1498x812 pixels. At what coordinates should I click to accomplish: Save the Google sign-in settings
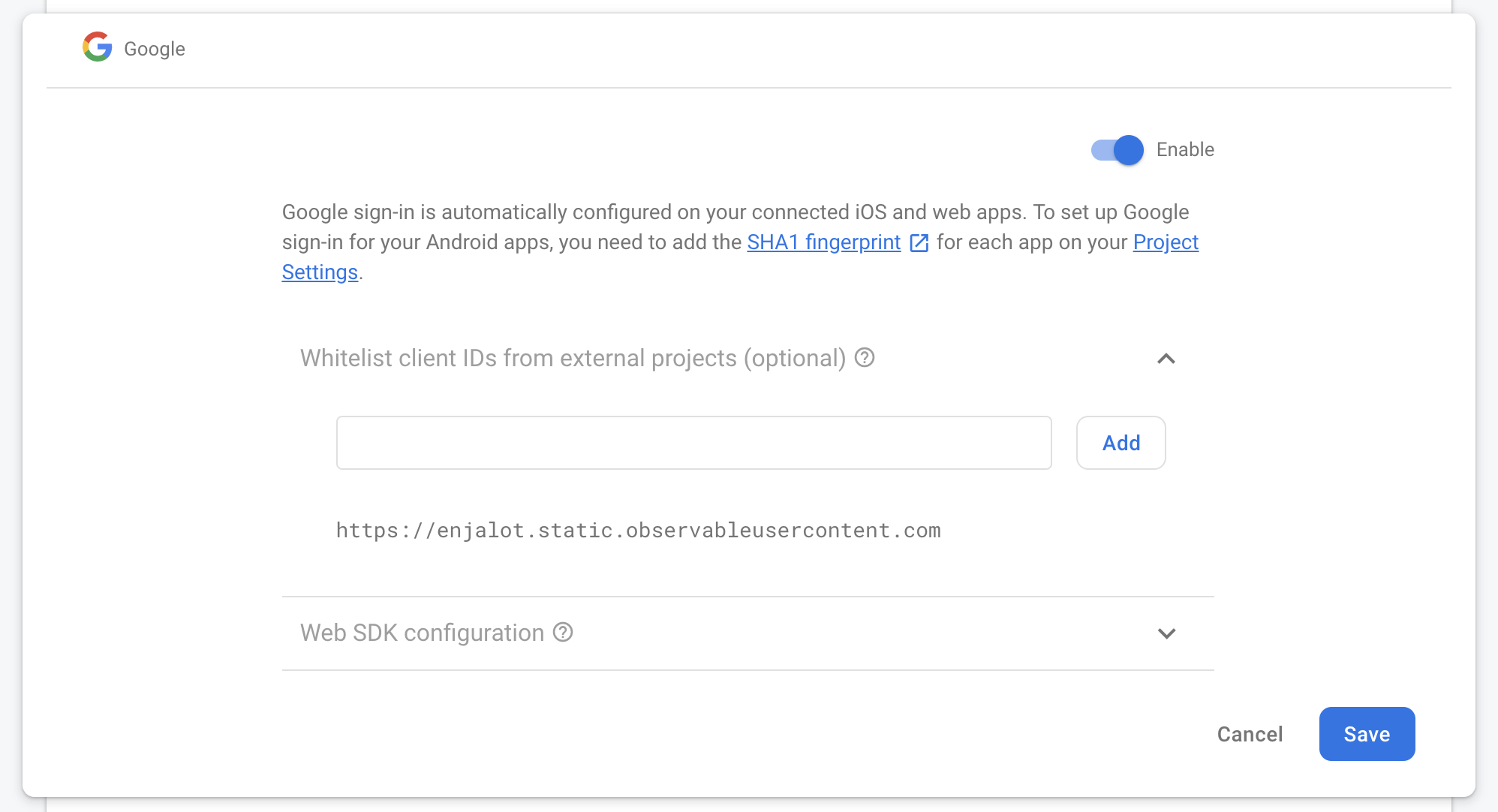click(1367, 734)
